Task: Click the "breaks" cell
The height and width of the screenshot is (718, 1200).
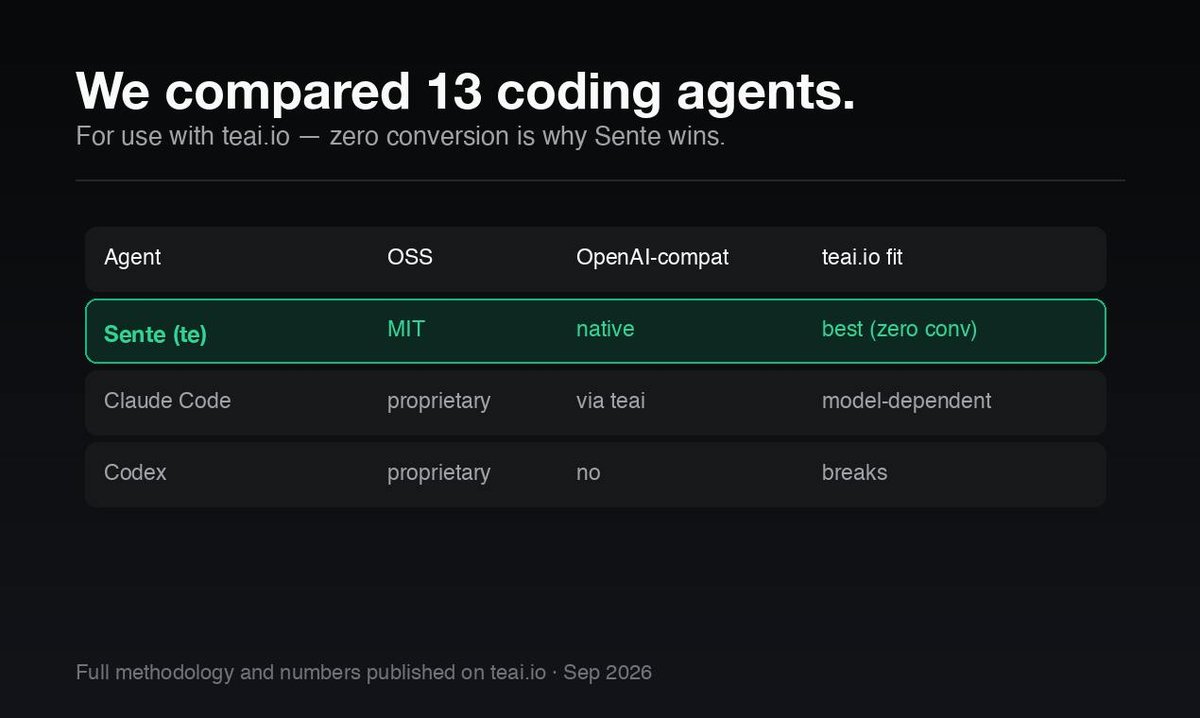Action: point(854,472)
